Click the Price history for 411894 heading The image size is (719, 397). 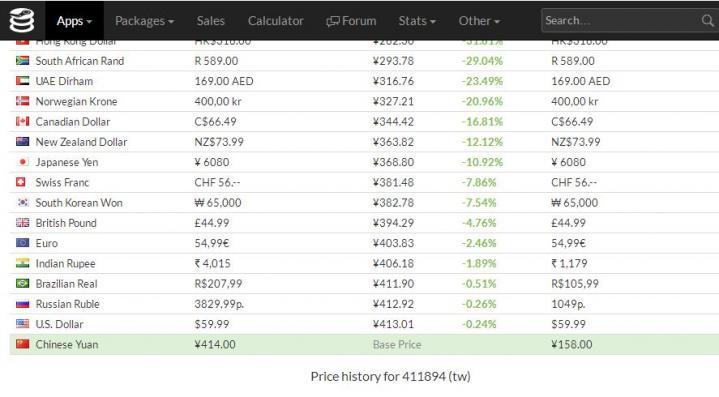[x=390, y=376]
